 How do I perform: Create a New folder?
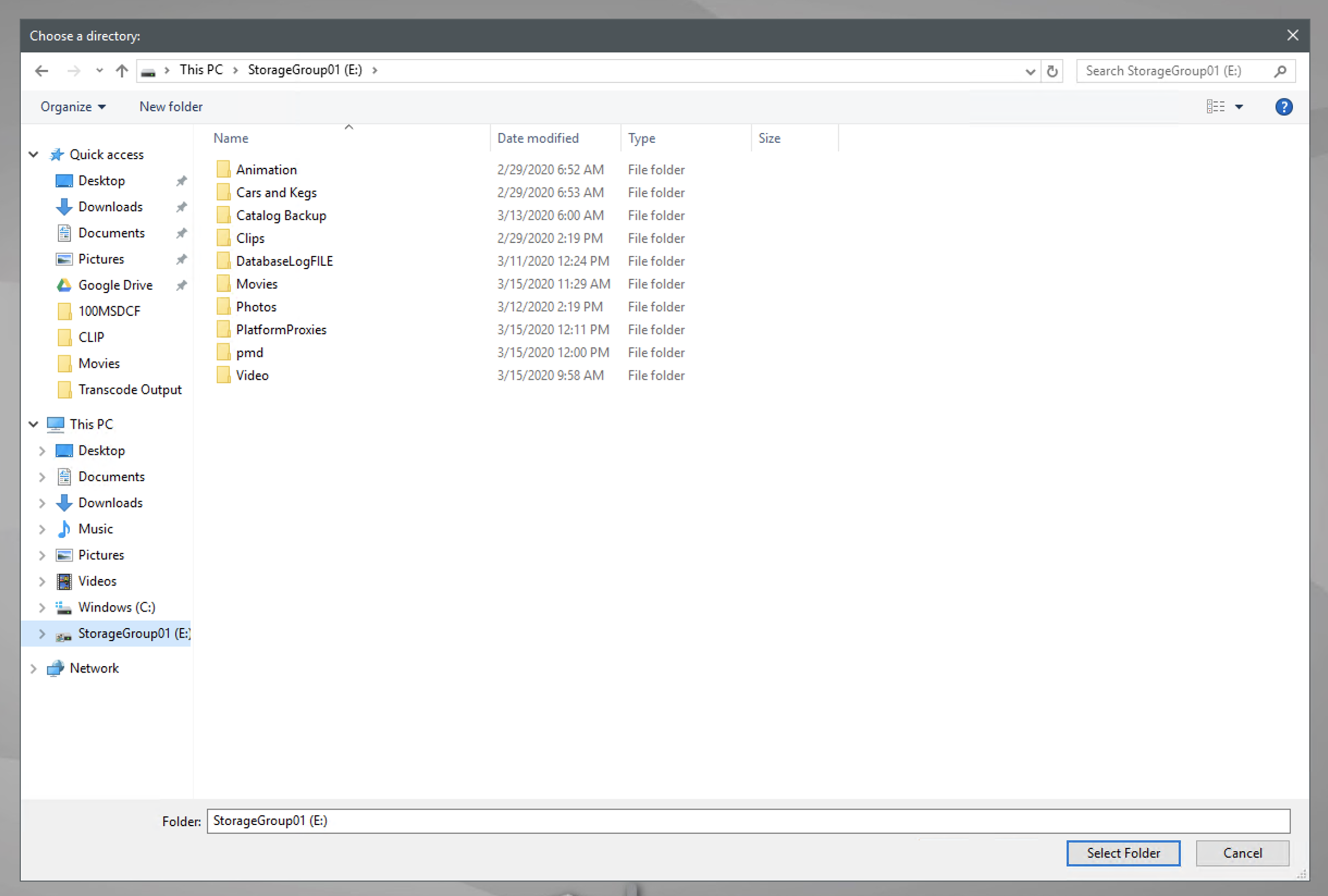click(x=171, y=107)
